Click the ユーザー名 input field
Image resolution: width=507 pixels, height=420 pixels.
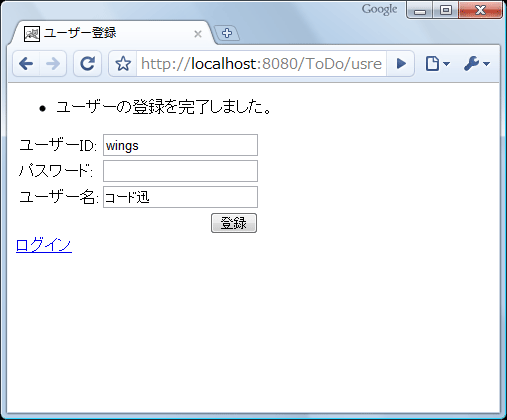(x=180, y=197)
